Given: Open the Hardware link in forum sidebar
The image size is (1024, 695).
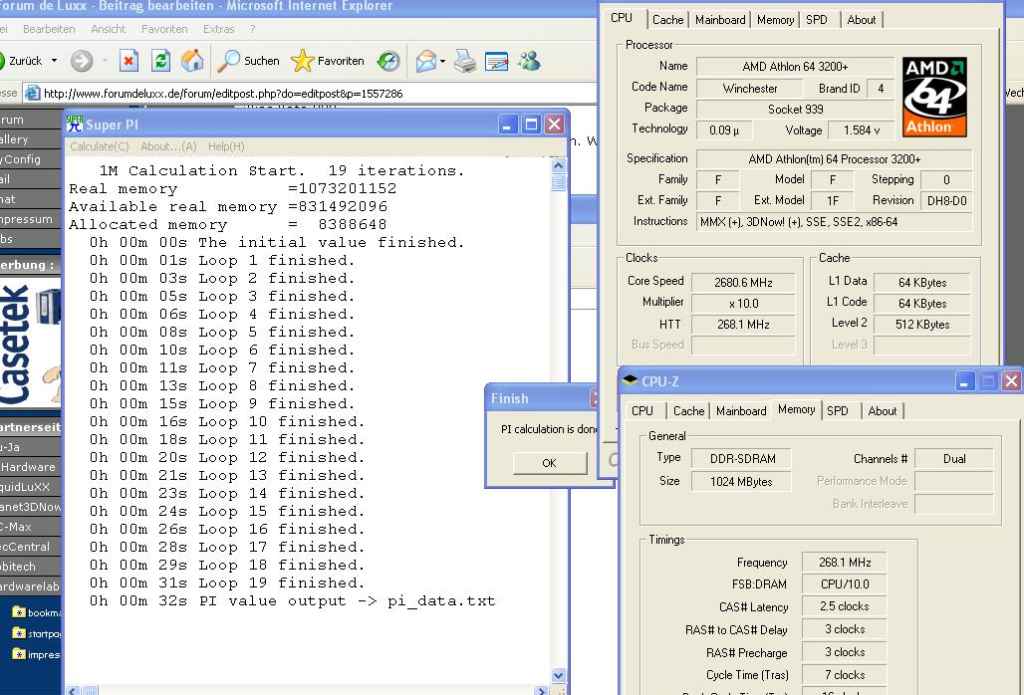Looking at the screenshot, I should pos(30,467).
